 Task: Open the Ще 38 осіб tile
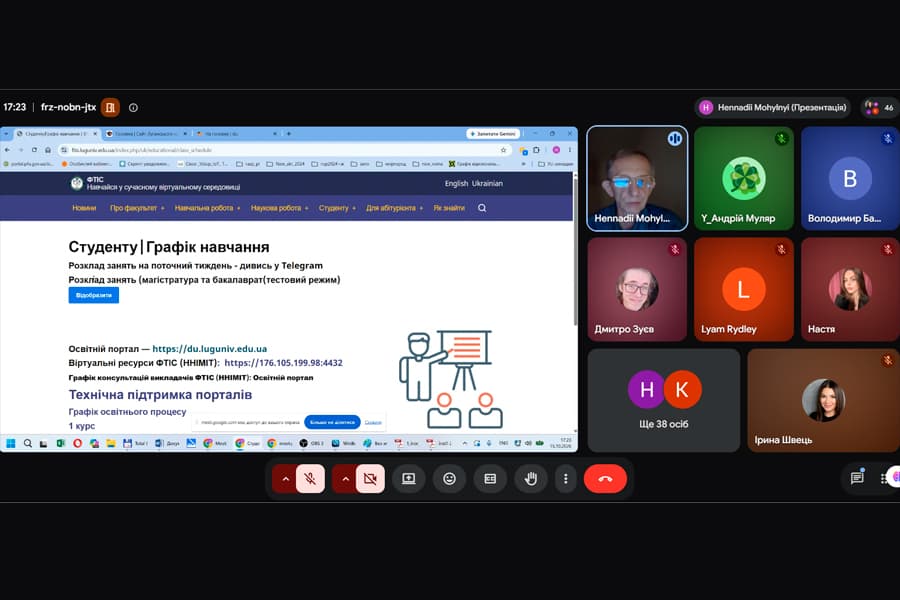tap(664, 400)
